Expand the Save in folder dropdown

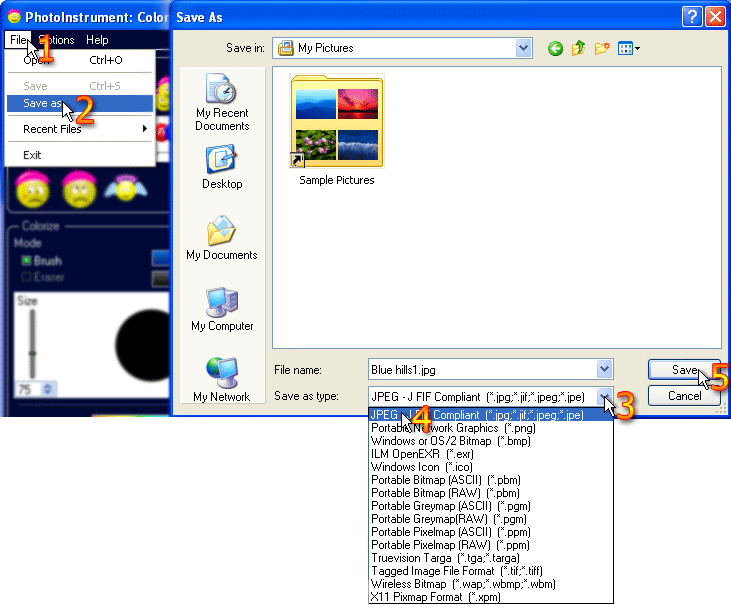point(524,48)
